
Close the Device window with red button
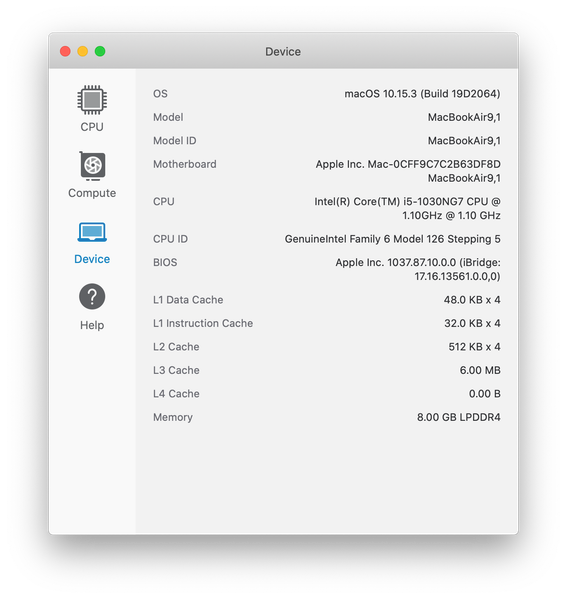(x=65, y=51)
